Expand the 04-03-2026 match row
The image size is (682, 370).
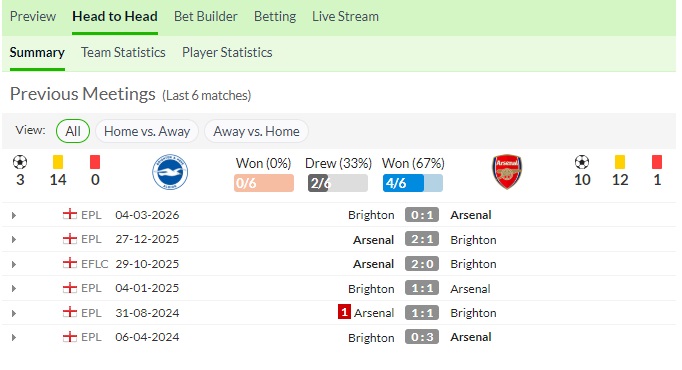[x=14, y=215]
